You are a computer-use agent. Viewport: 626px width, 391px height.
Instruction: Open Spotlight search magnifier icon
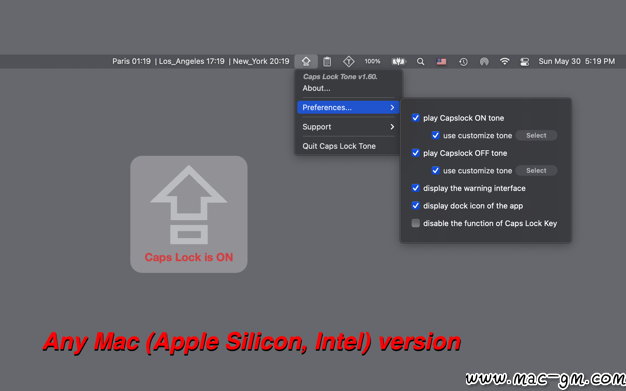(420, 62)
